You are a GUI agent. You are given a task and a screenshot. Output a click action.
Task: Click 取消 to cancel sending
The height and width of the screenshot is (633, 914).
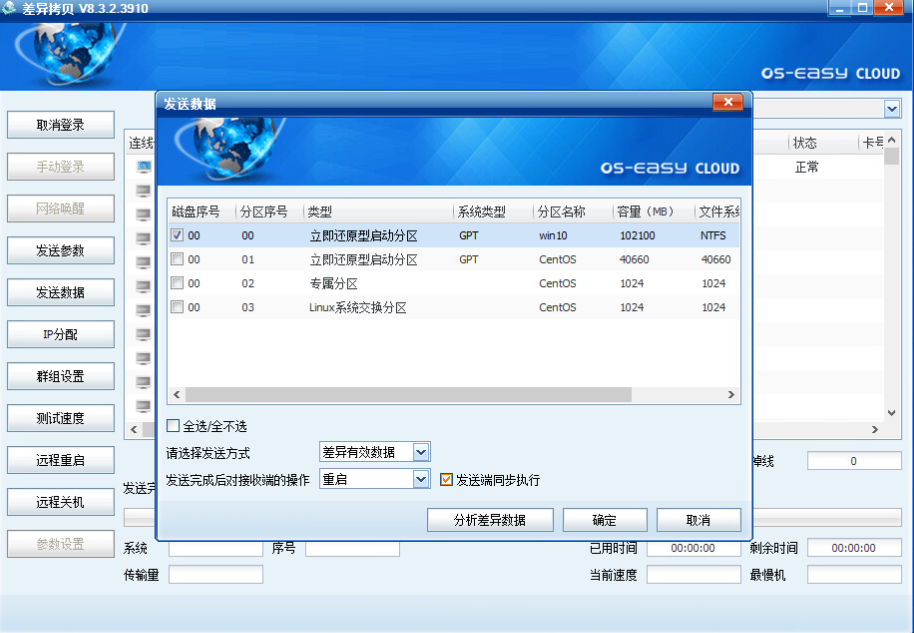click(698, 521)
